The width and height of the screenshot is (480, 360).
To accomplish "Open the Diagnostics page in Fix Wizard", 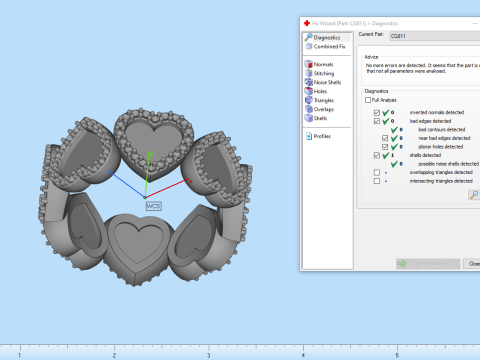I will coord(327,37).
